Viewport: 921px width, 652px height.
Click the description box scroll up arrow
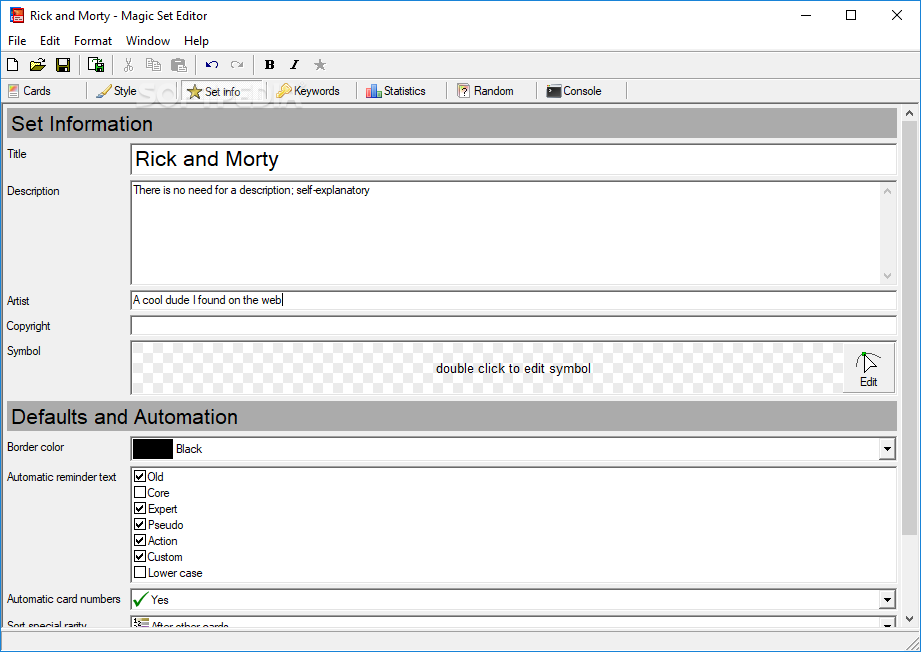pos(888,191)
